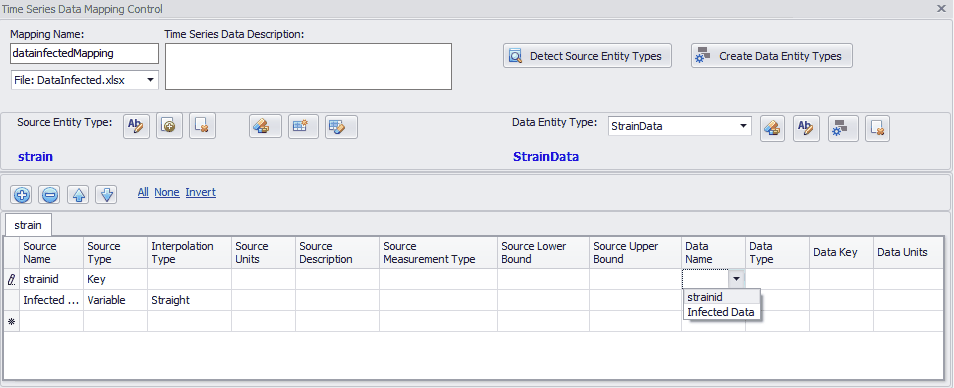Click Interpolation Type column header
954x388 pixels.
click(x=189, y=252)
